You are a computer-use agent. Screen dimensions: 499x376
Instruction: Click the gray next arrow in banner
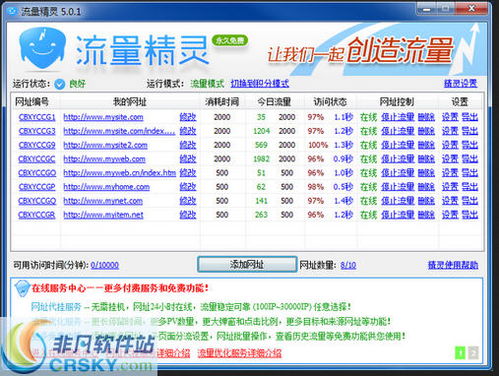473,352
